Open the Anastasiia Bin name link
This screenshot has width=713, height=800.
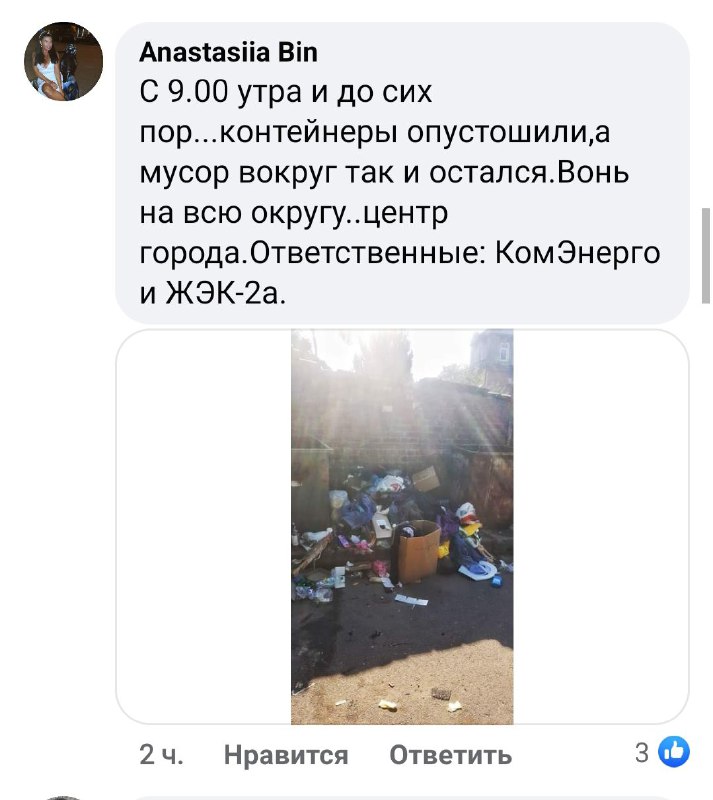click(x=228, y=52)
